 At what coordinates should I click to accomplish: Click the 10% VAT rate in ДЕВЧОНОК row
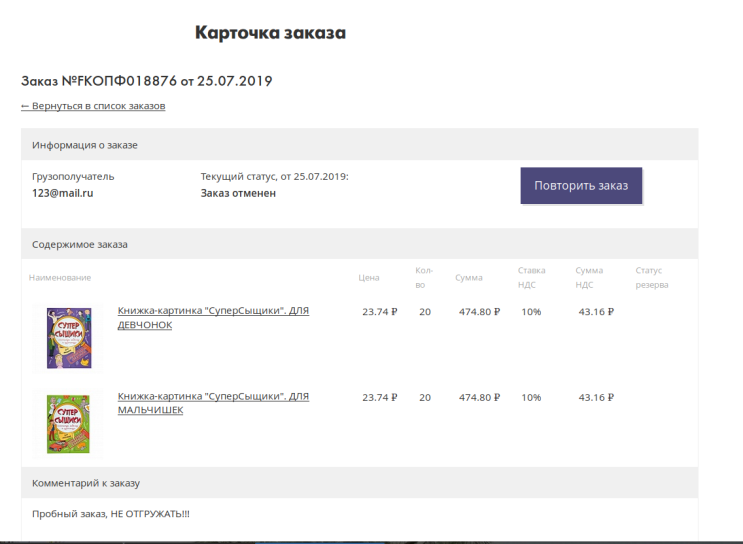531,312
